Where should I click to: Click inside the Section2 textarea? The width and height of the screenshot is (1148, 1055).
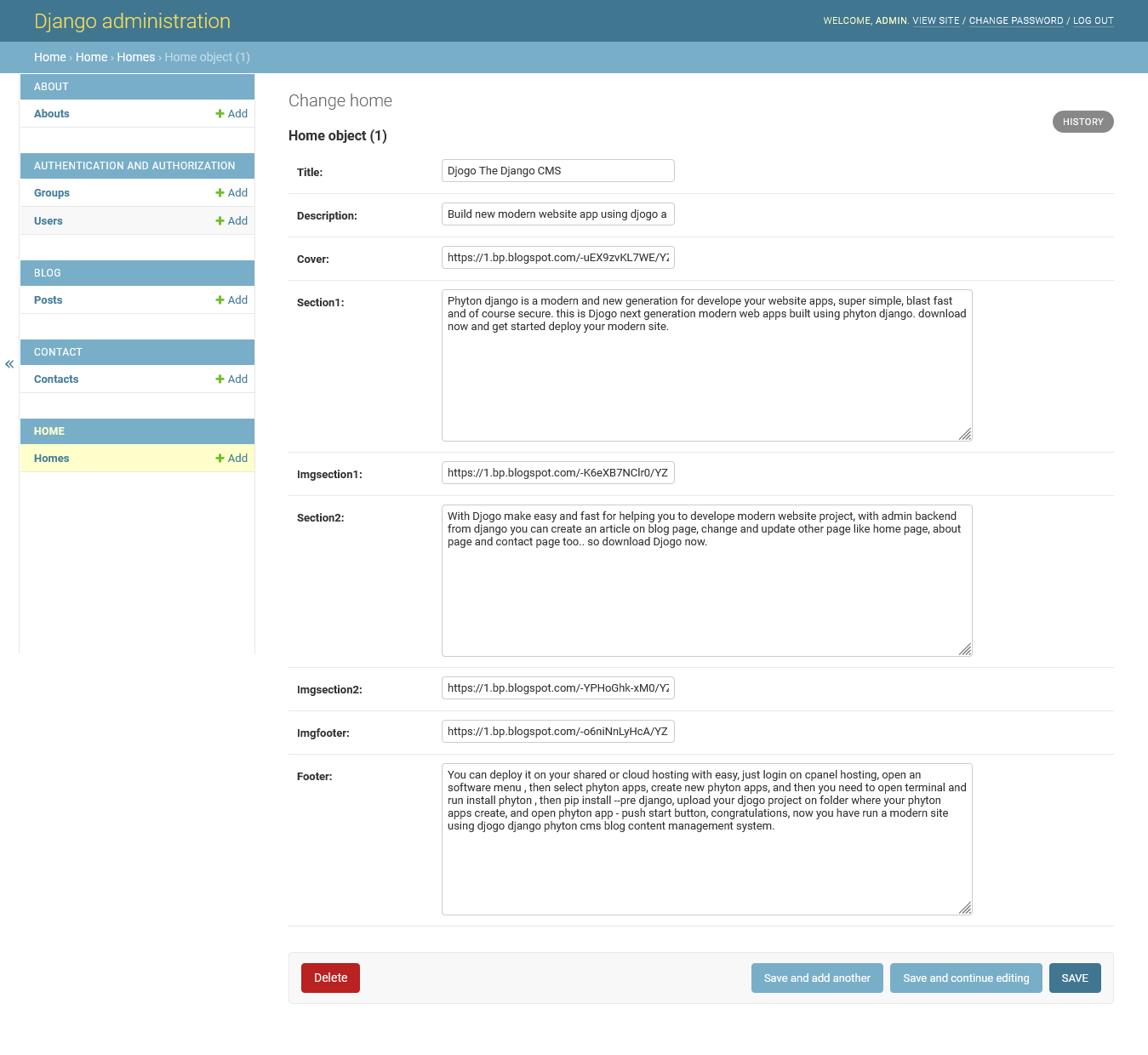click(707, 580)
